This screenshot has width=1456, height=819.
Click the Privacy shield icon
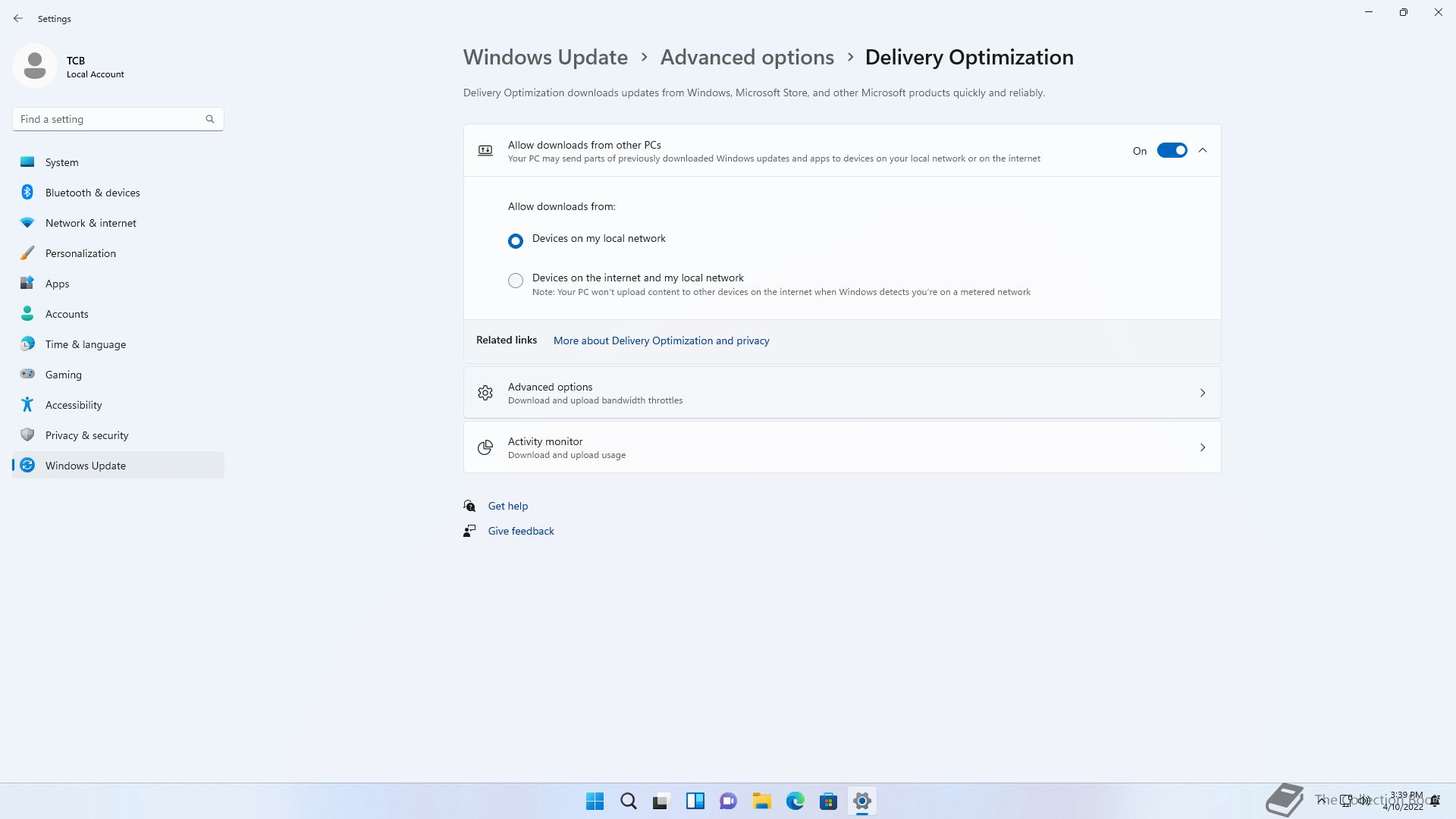point(27,435)
